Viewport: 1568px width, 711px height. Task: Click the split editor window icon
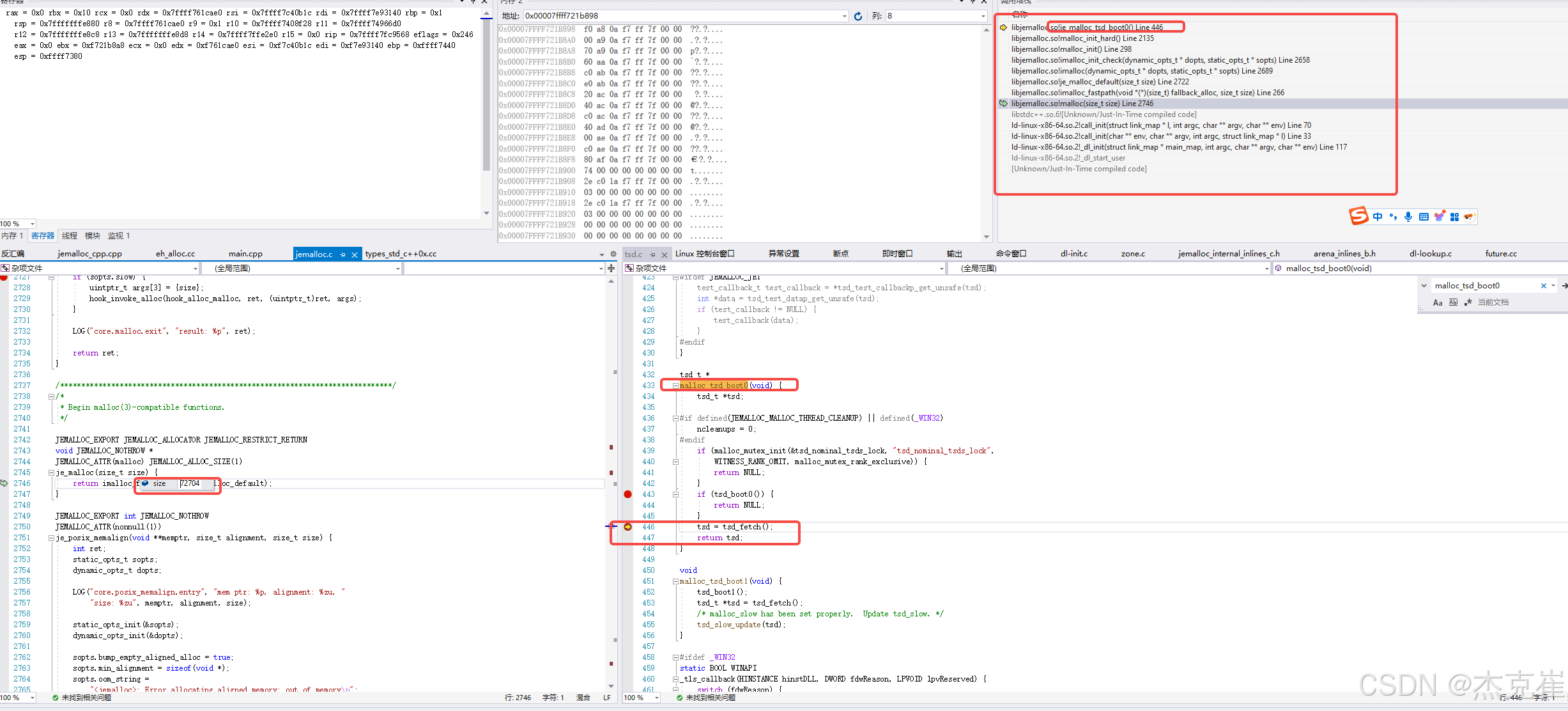tap(611, 269)
